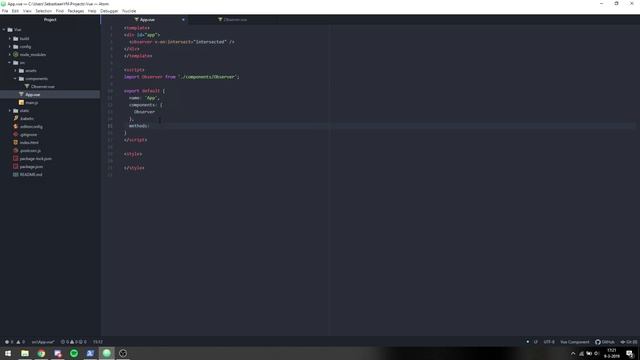Open the Git panel from status bar

[629, 342]
